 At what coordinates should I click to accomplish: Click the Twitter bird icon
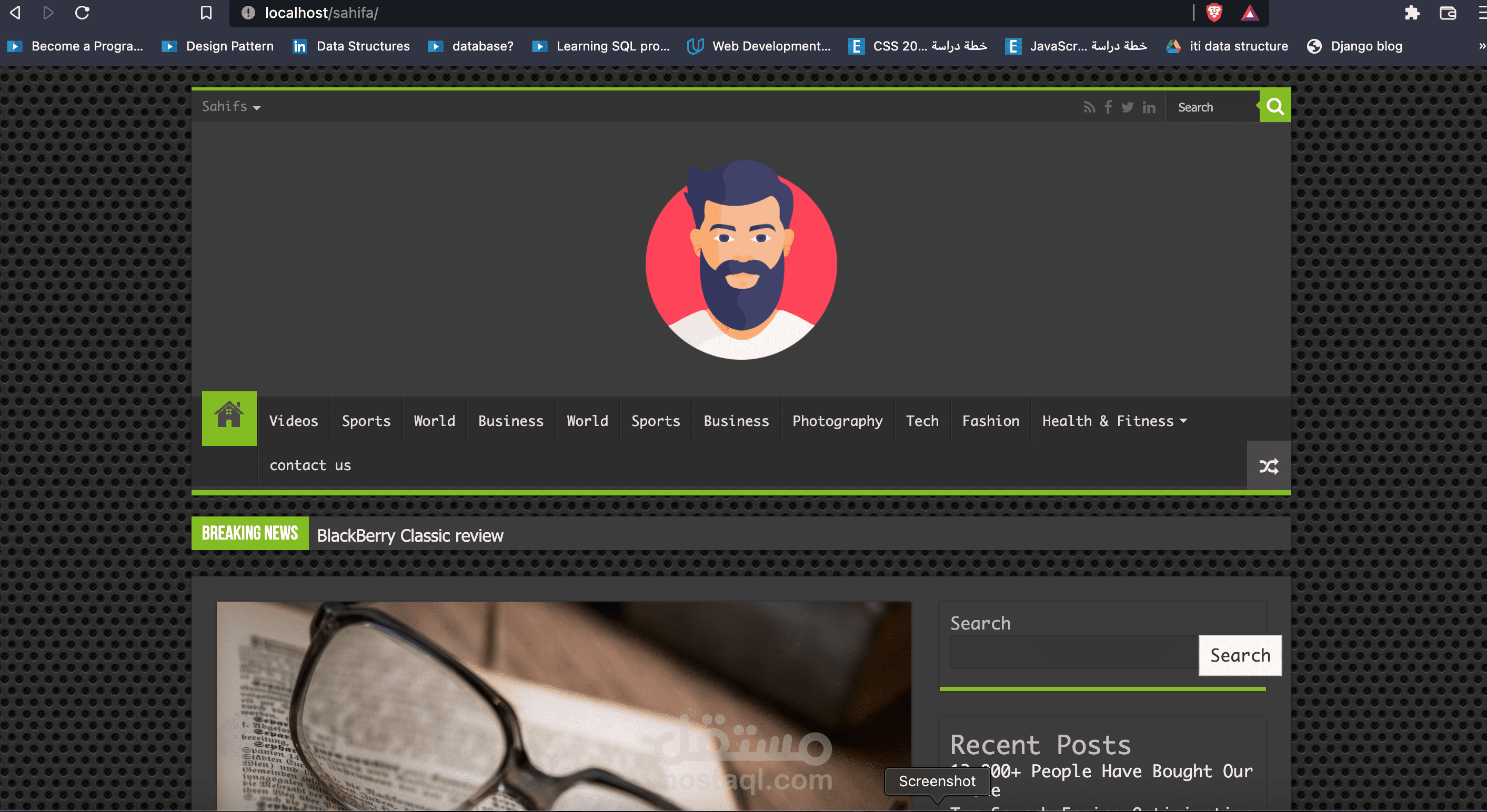1128,107
